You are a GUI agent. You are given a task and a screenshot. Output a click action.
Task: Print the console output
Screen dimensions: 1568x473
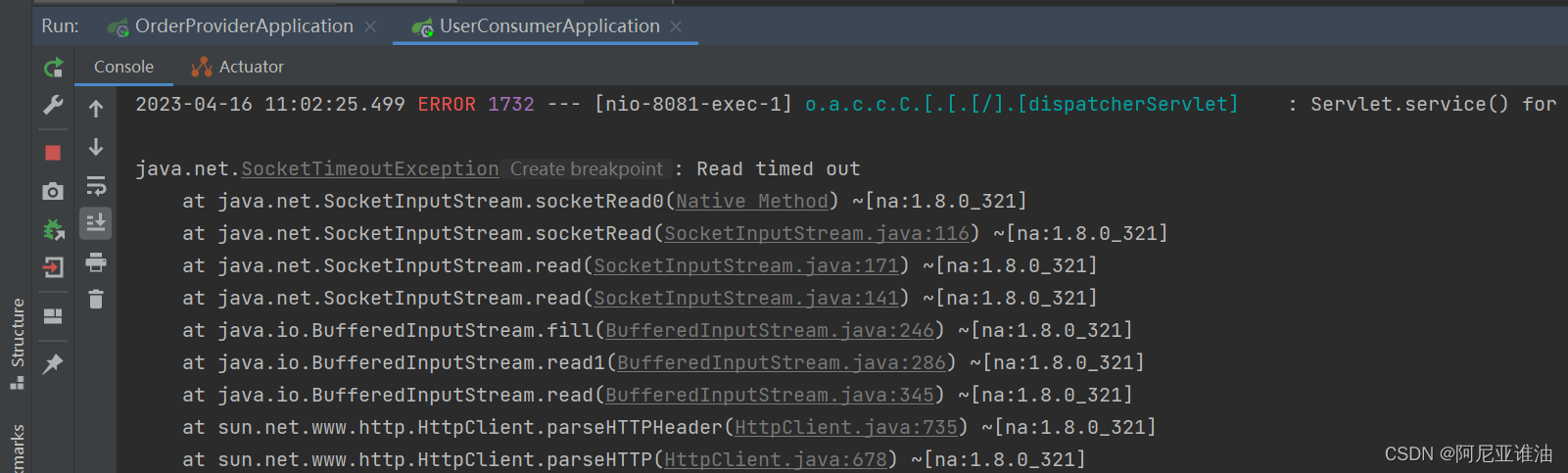(96, 261)
